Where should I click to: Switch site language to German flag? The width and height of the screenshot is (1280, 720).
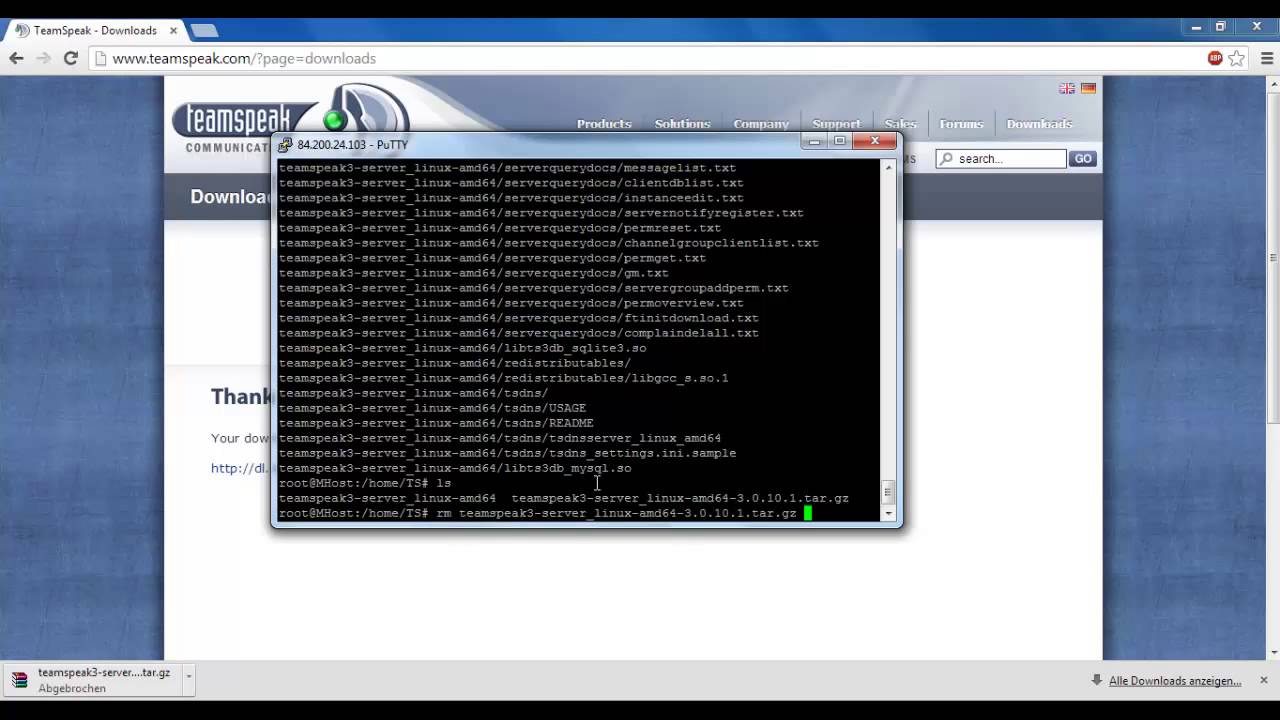1088,88
